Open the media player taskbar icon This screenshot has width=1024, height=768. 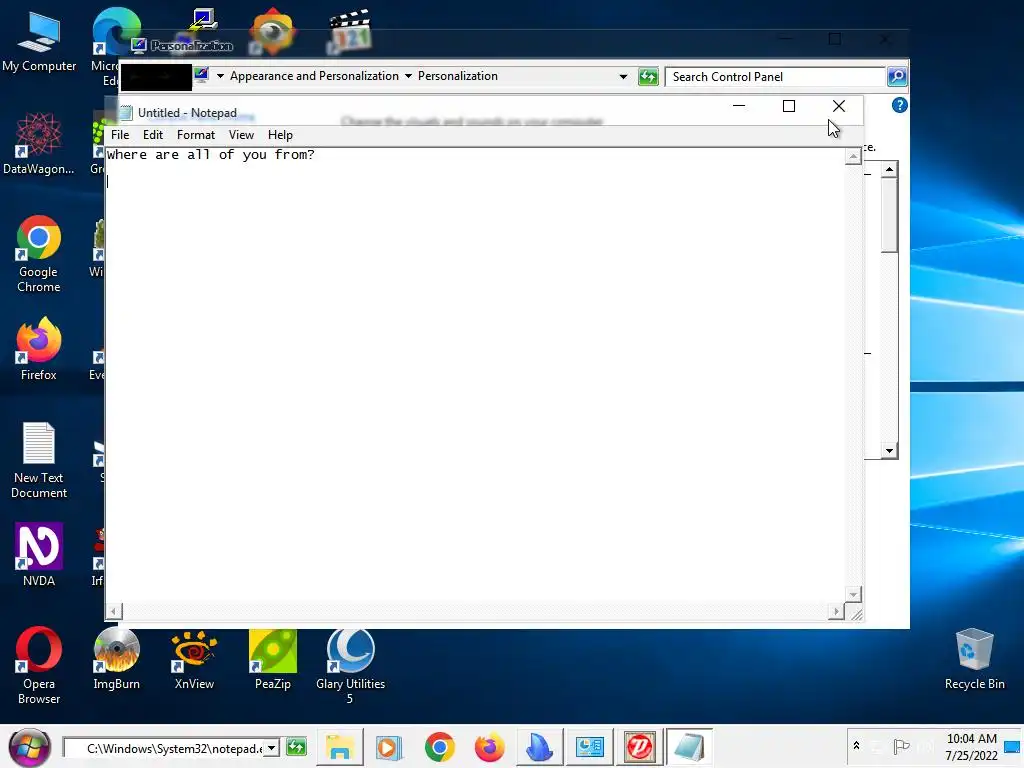(389, 747)
